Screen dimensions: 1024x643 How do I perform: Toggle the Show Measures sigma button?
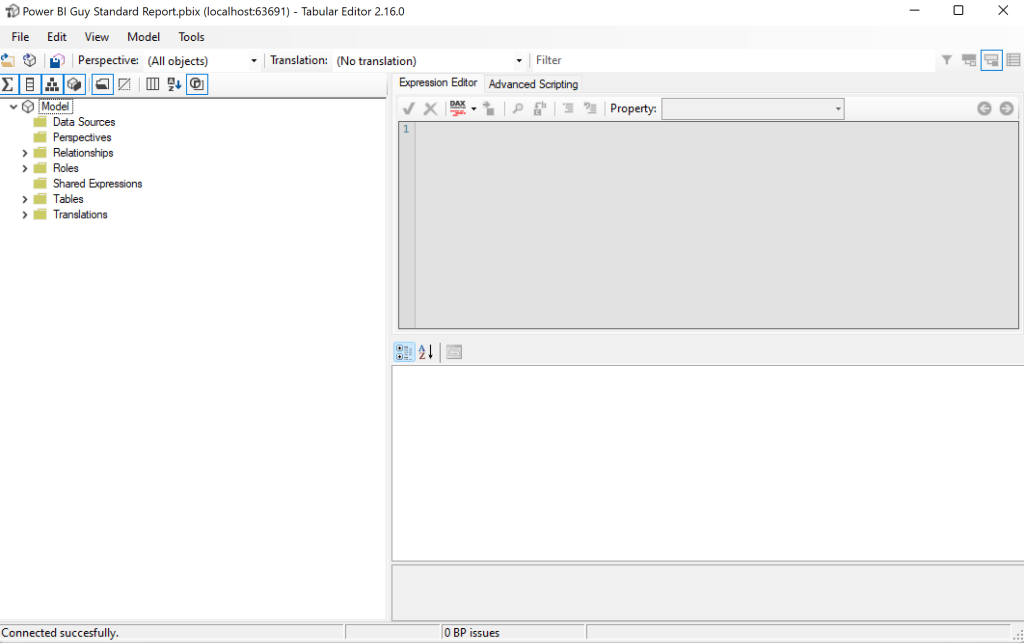pyautogui.click(x=8, y=85)
